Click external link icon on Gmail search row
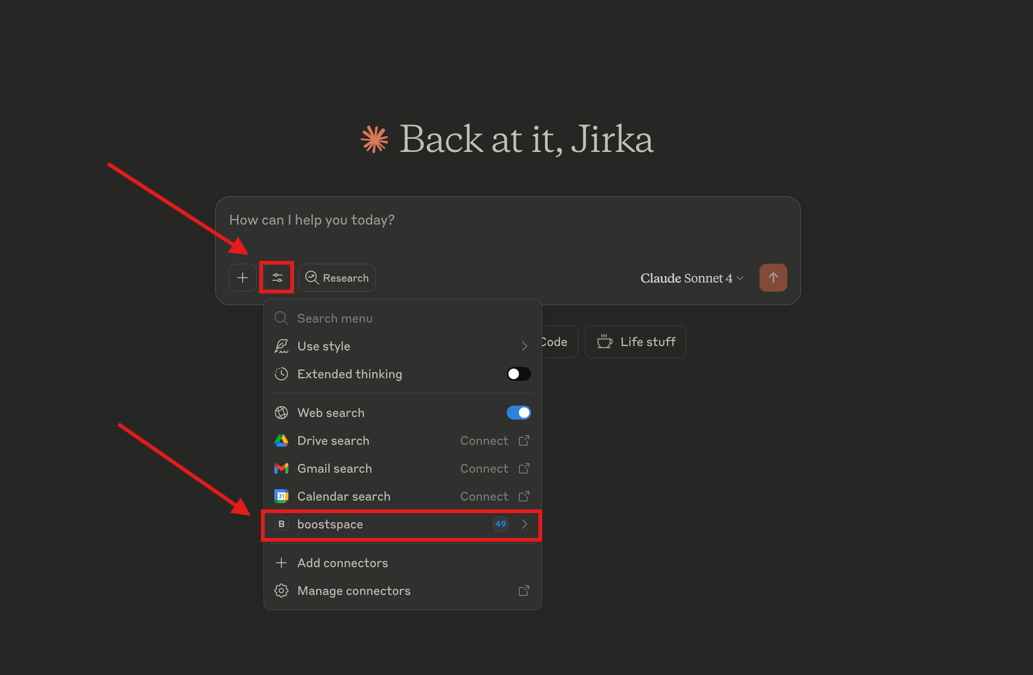Viewport: 1033px width, 675px height. coord(524,468)
